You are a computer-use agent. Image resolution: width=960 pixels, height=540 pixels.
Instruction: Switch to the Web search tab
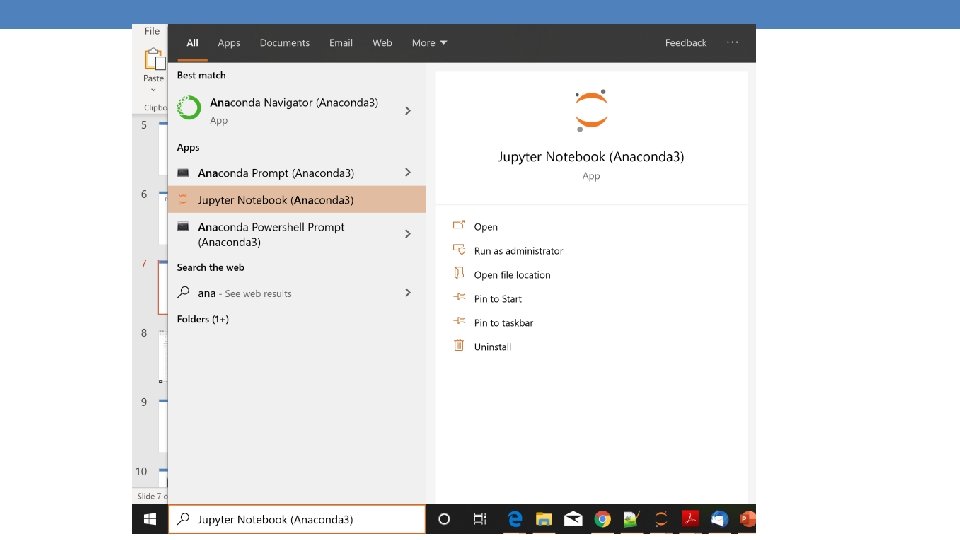[382, 43]
